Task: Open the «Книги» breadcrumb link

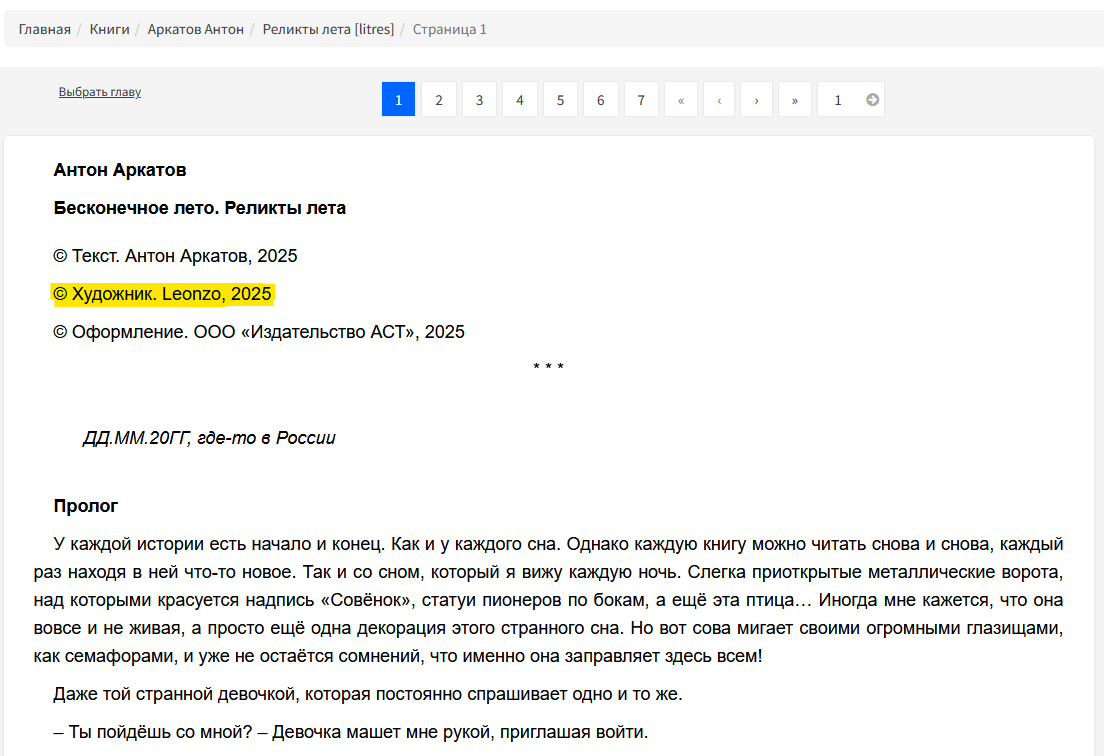Action: point(109,30)
